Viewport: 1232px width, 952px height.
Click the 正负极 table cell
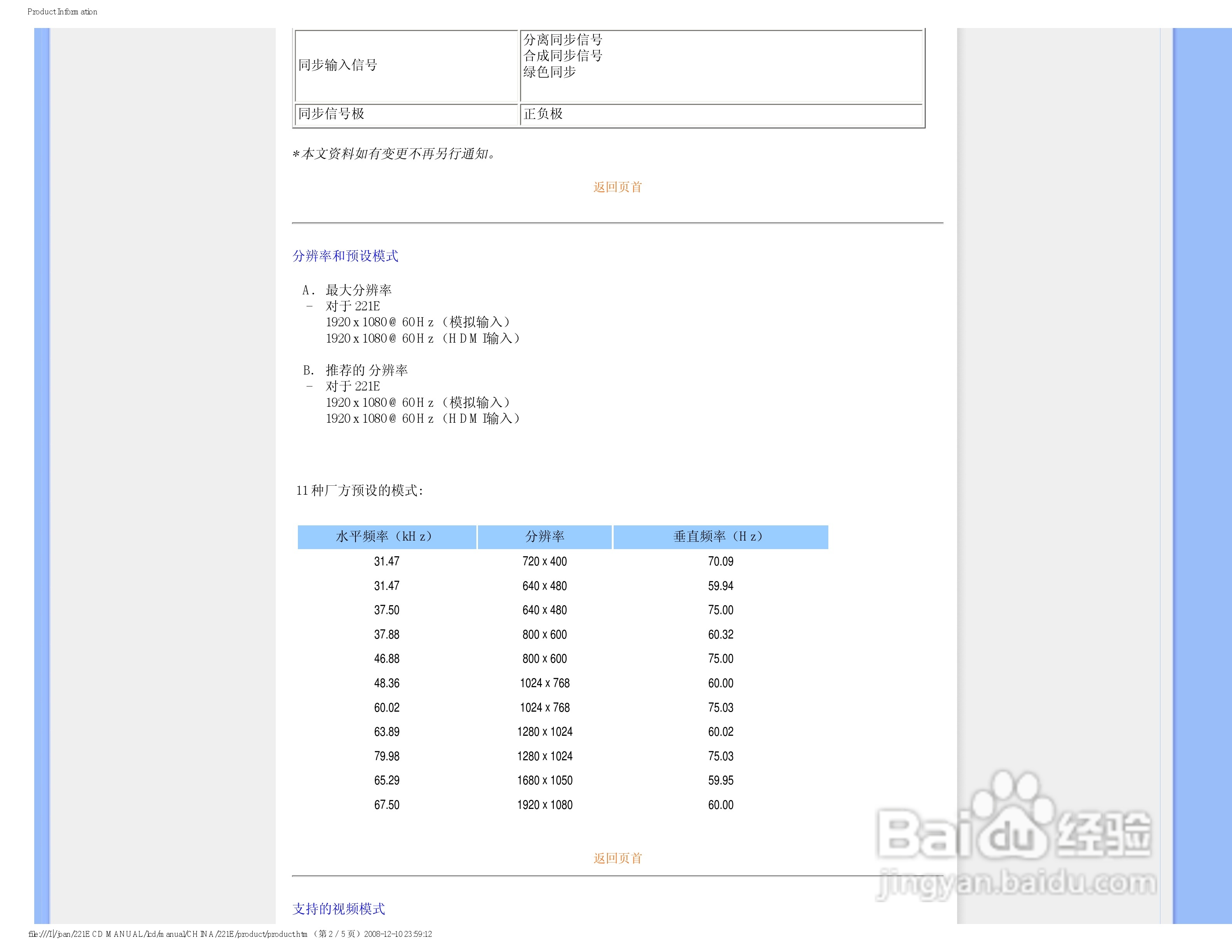click(542, 114)
